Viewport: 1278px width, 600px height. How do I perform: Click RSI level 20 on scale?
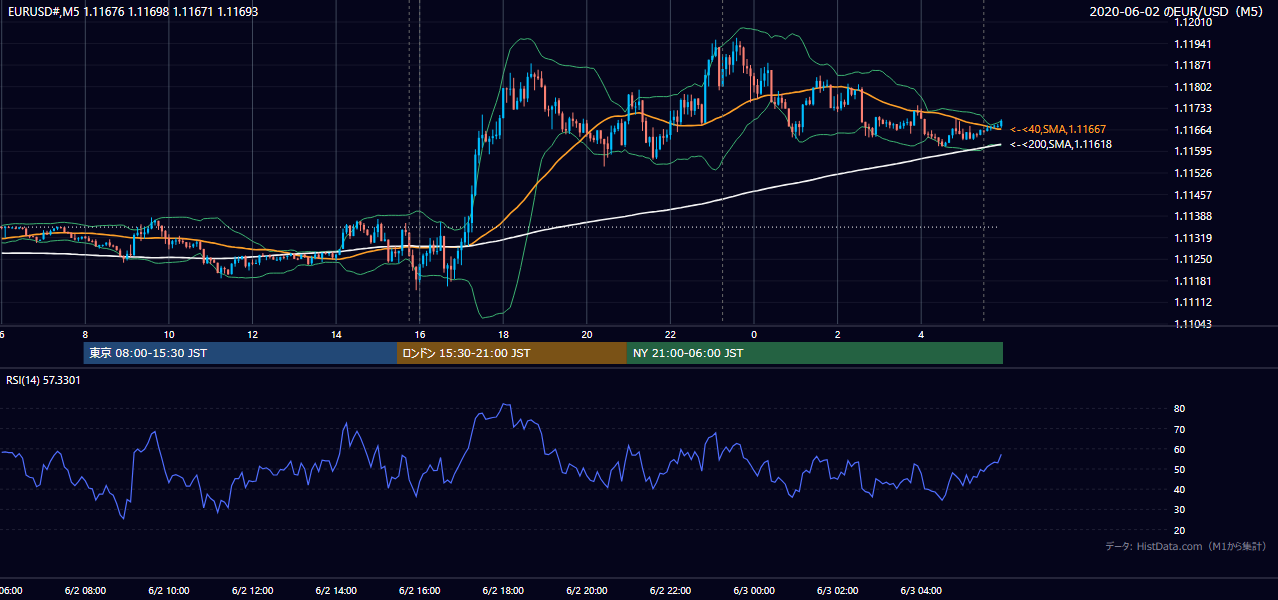point(1179,530)
